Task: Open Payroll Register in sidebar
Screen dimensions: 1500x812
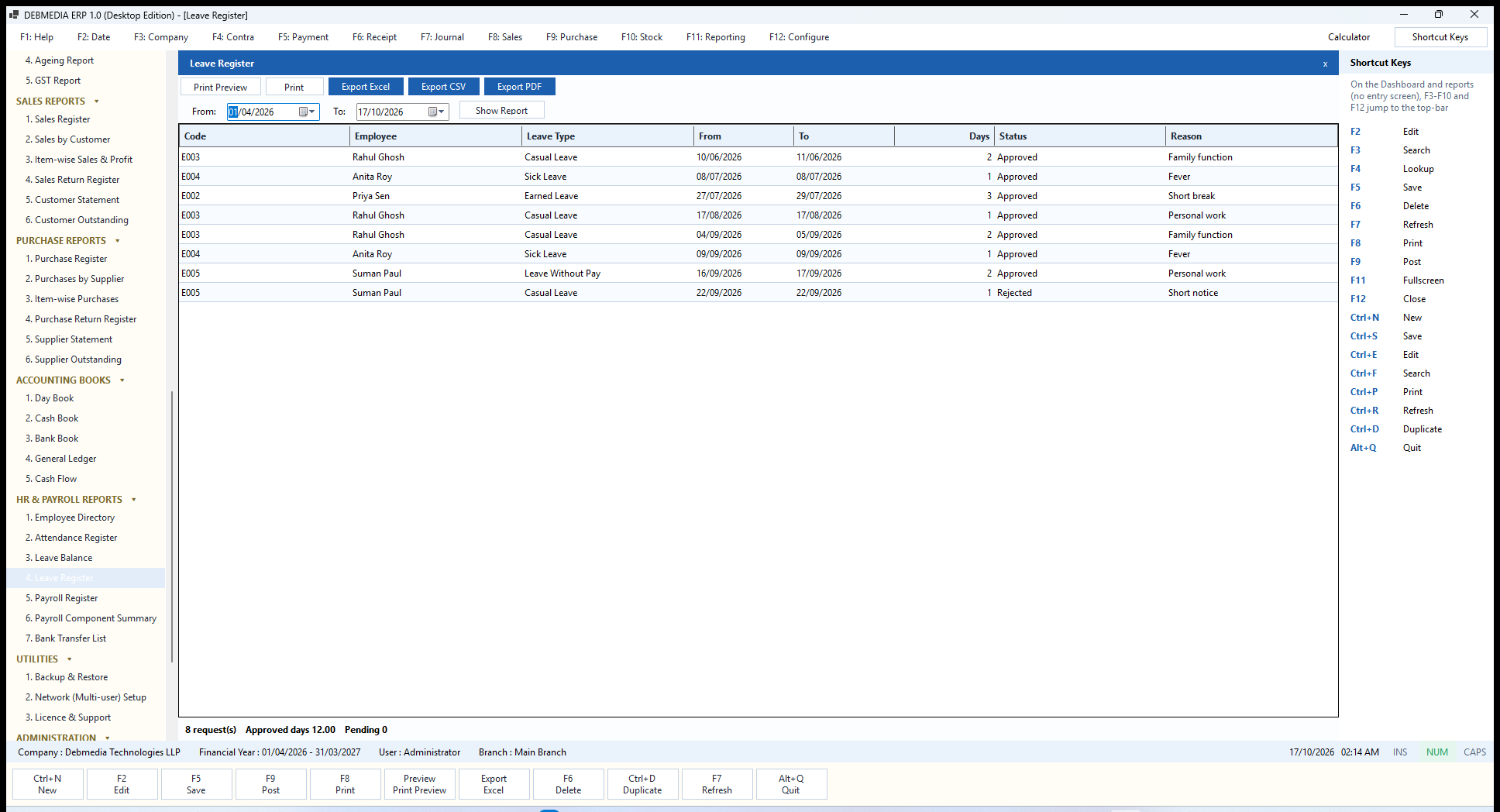Action: tap(66, 598)
